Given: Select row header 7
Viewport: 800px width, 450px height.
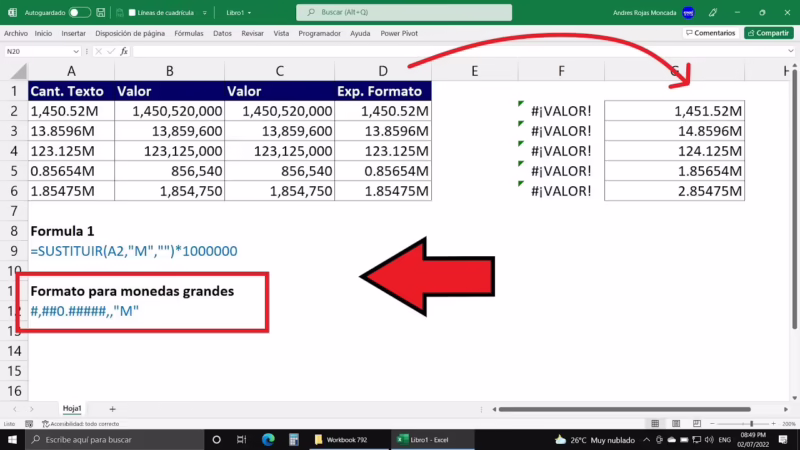Looking at the screenshot, I should [x=14, y=211].
